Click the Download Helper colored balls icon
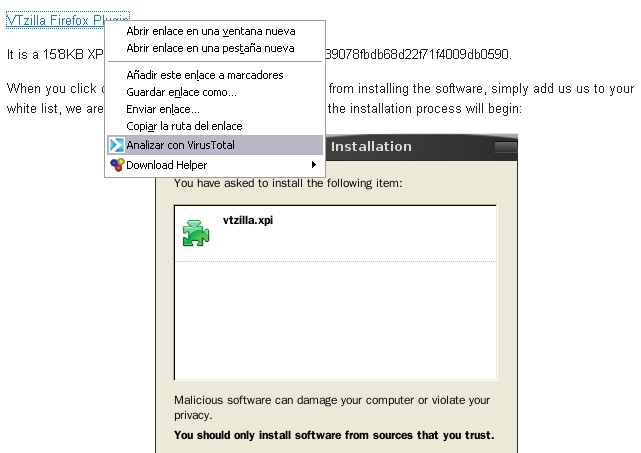 point(117,165)
